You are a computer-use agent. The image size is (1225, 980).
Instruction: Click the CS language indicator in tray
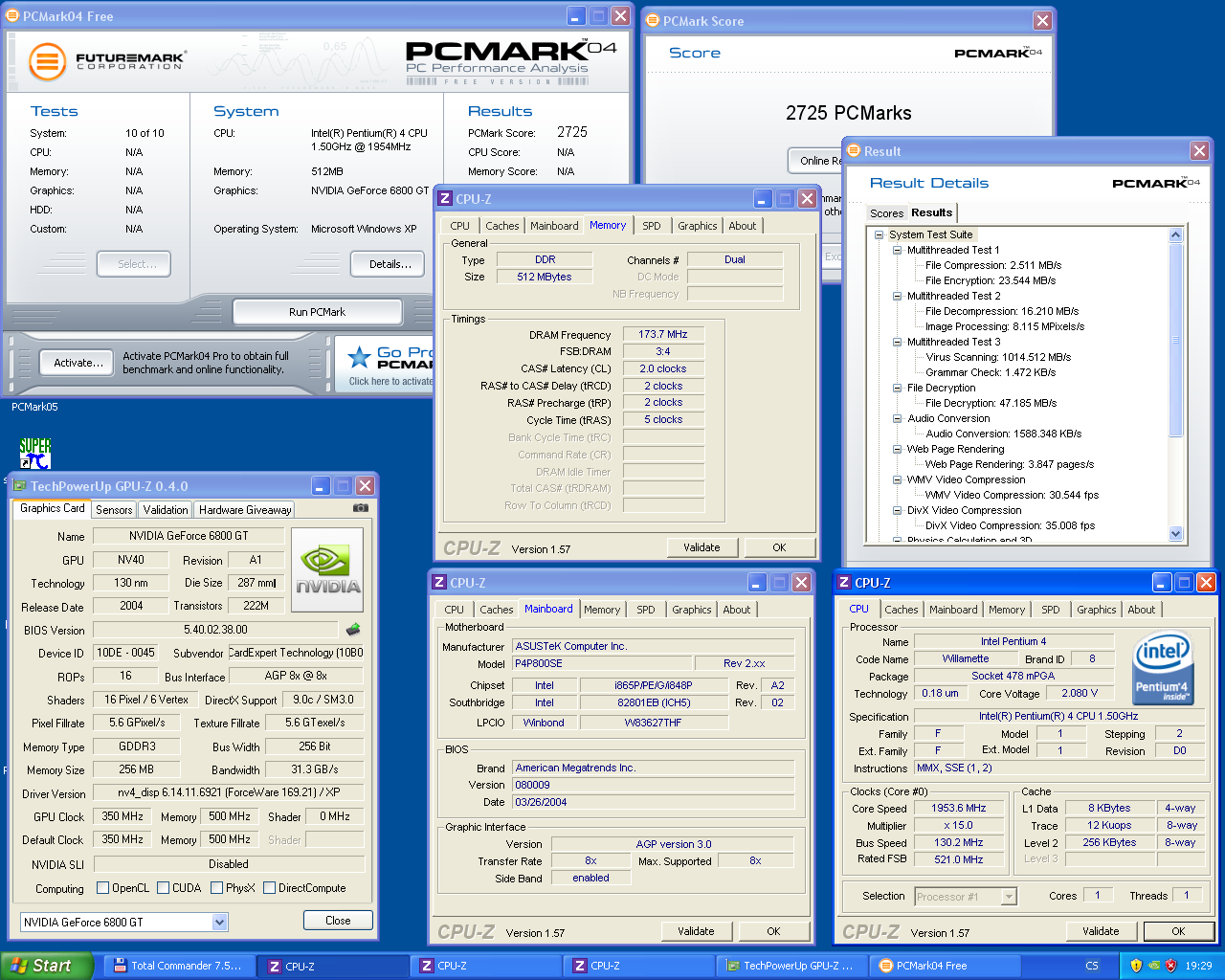tap(1092, 966)
